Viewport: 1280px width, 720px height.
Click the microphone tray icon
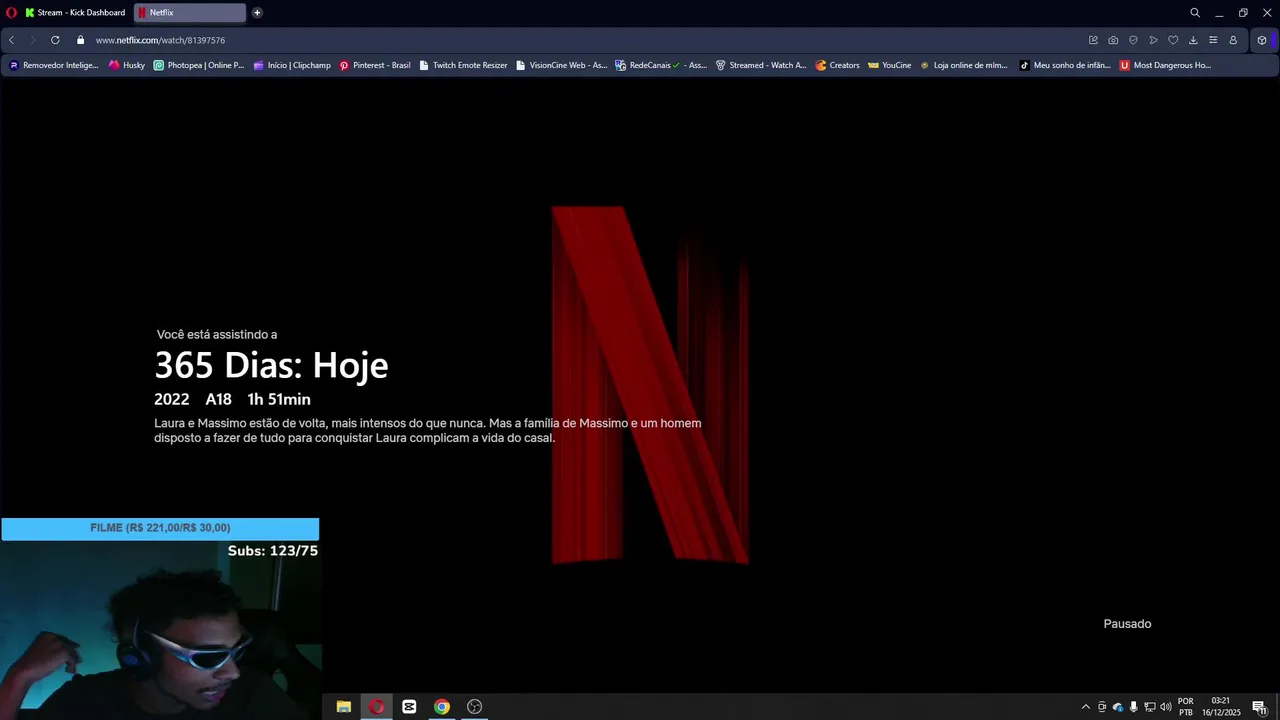[x=1134, y=707]
